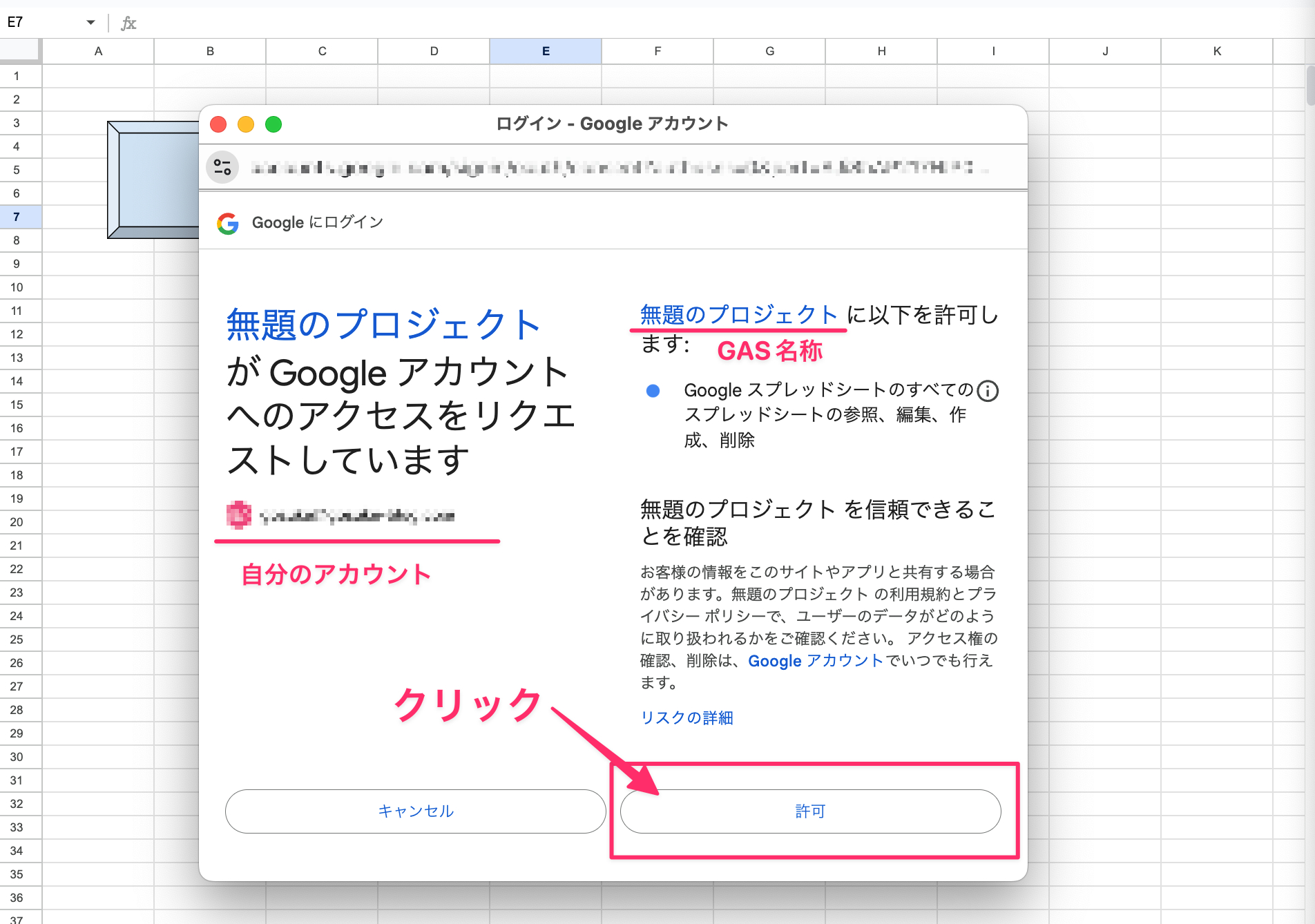Click the large 無題のプロジェクト title on the left
Screen dimensions: 1315x924
(383, 325)
